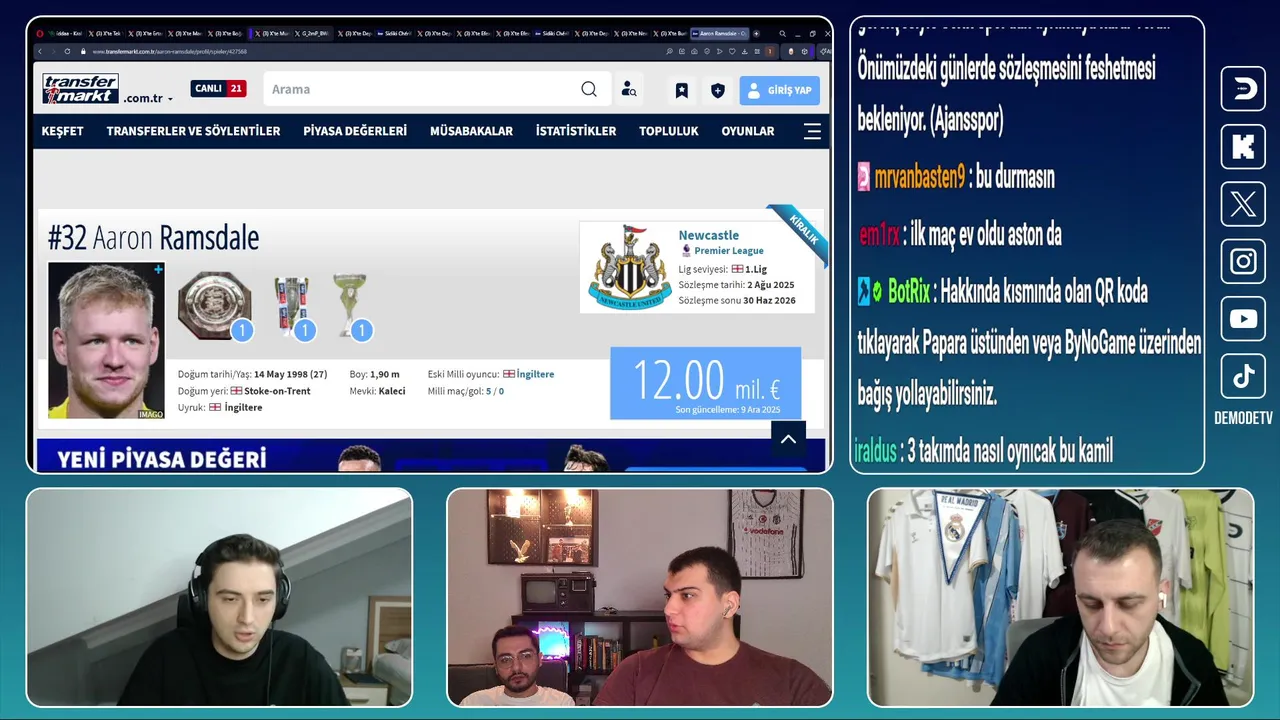Click the right webcam feed with jerseys
This screenshot has width=1280, height=720.
point(1061,597)
